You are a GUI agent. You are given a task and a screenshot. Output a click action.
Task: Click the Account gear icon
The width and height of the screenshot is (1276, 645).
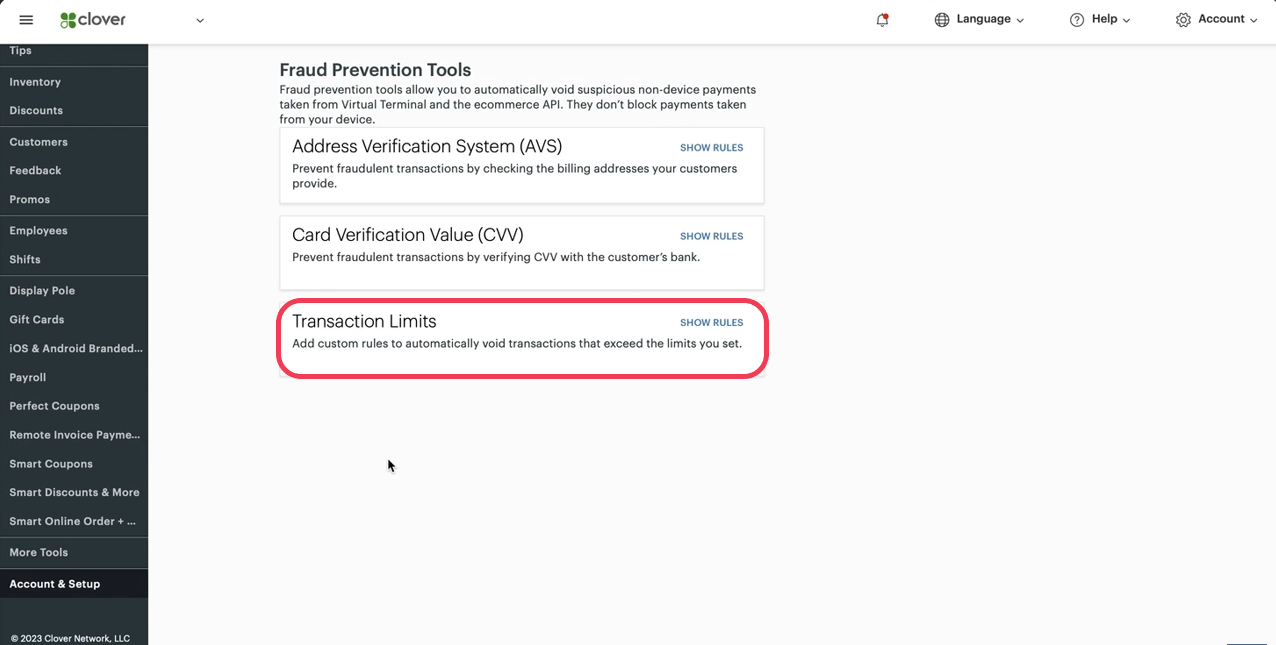coord(1183,20)
